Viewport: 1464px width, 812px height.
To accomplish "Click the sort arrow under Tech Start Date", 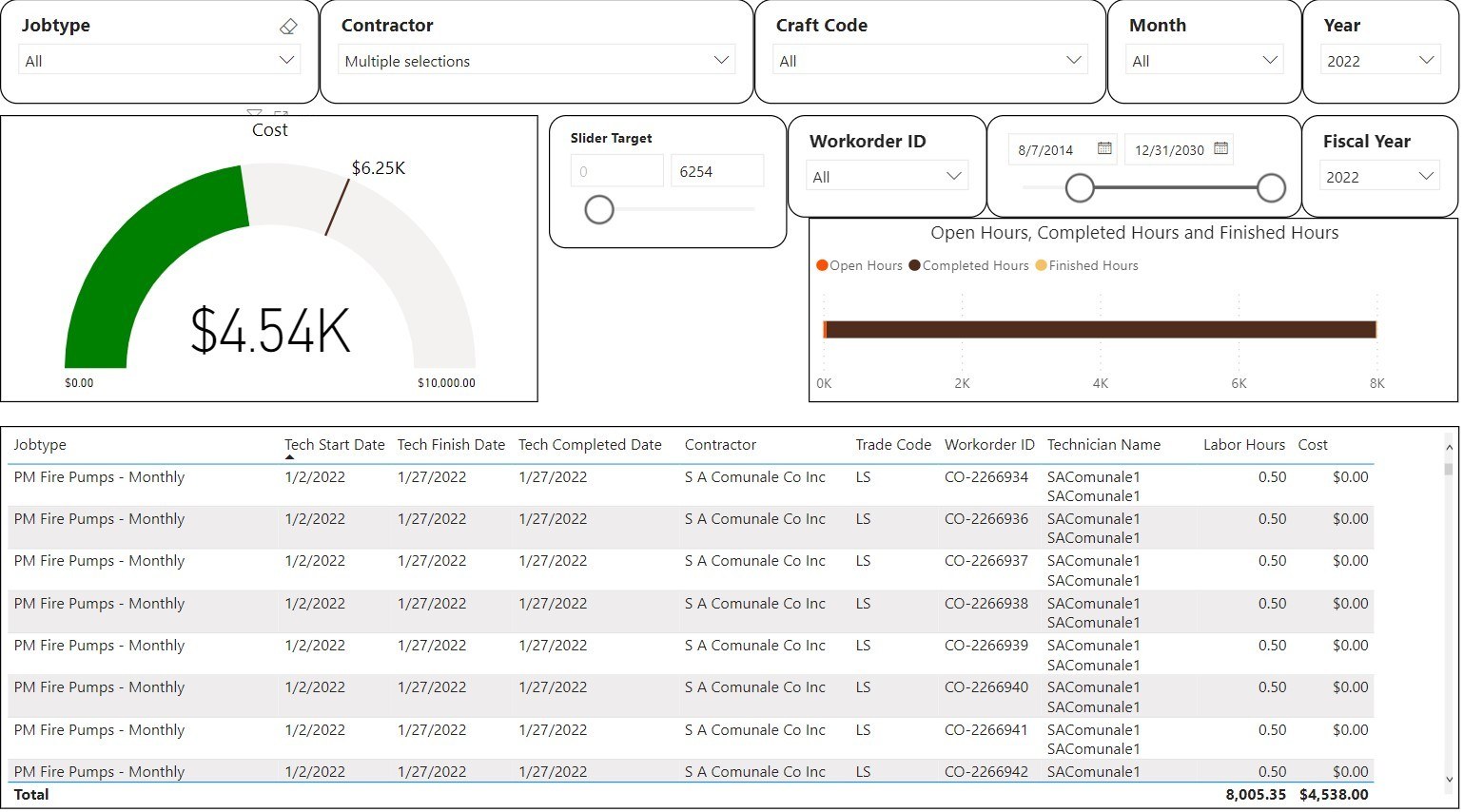I will [x=289, y=458].
